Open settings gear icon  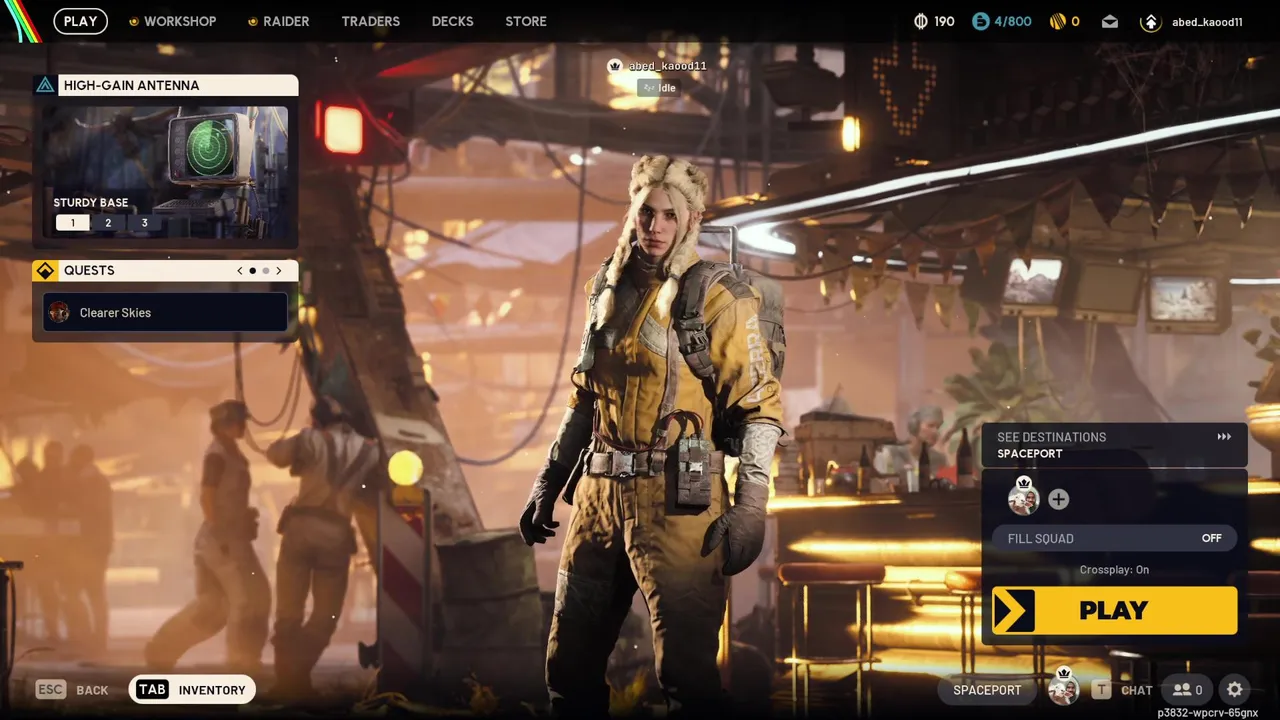[x=1235, y=690]
